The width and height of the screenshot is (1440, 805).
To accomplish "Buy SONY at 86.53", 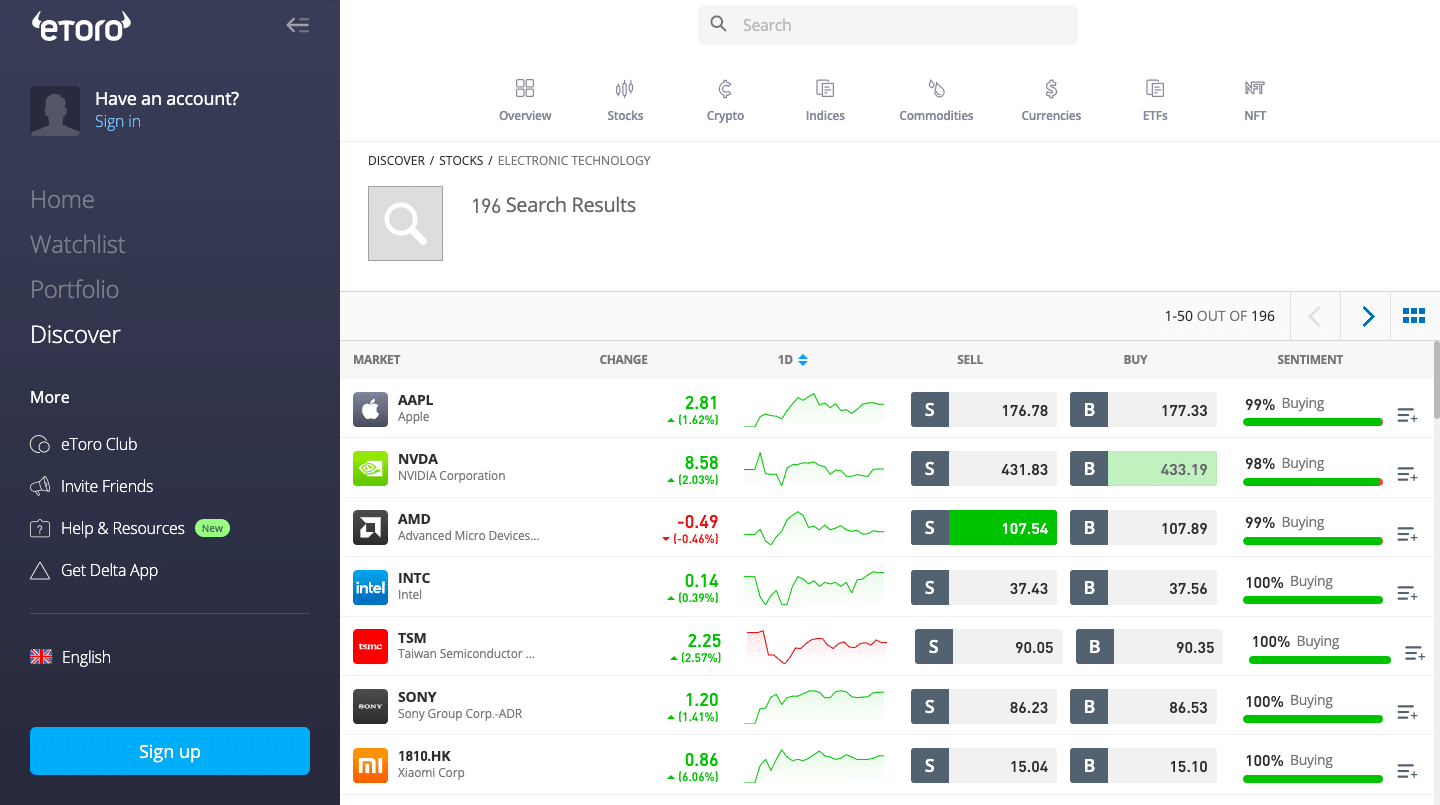I will click(1143, 706).
